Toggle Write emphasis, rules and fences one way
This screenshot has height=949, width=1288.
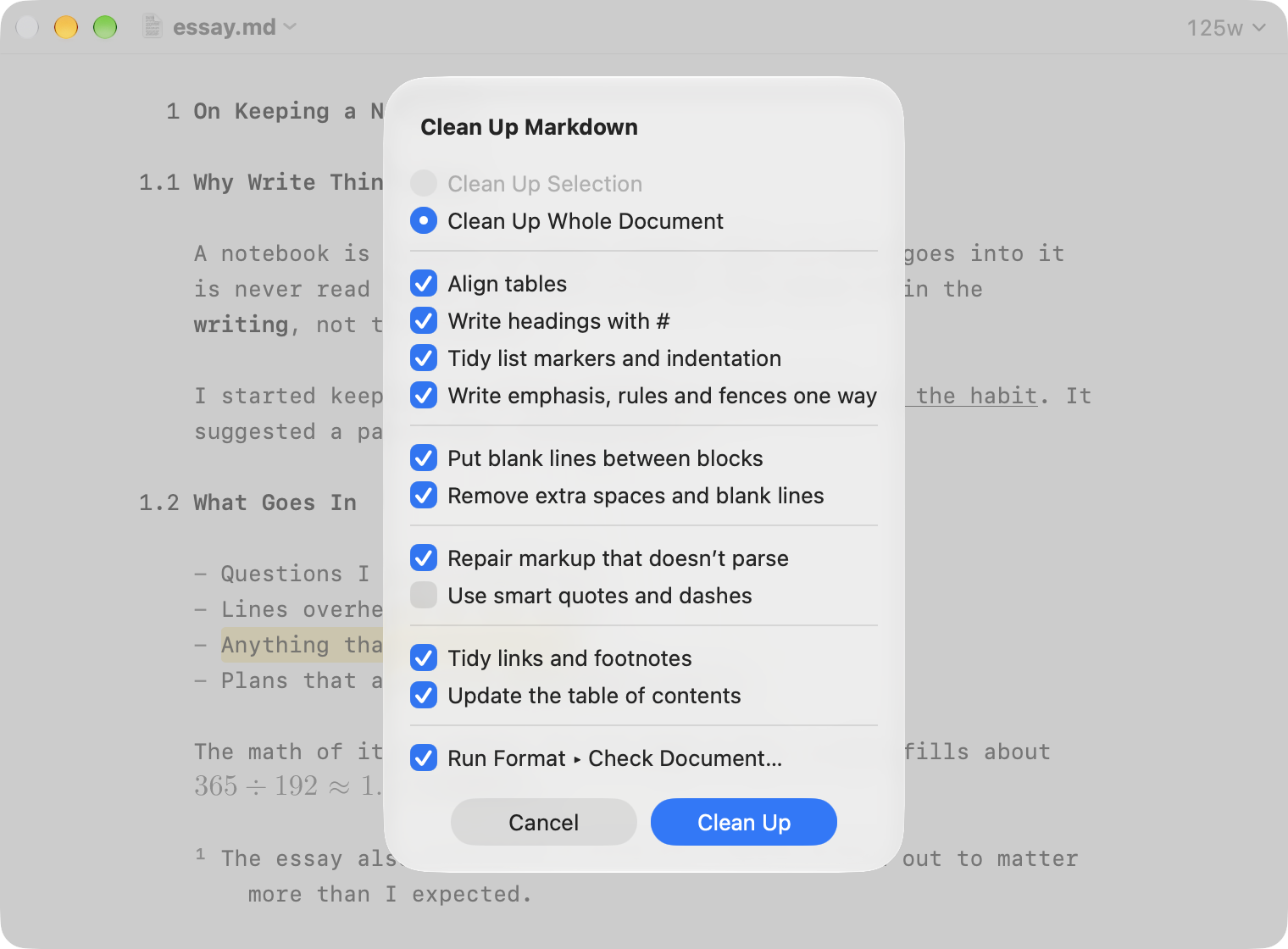424,395
